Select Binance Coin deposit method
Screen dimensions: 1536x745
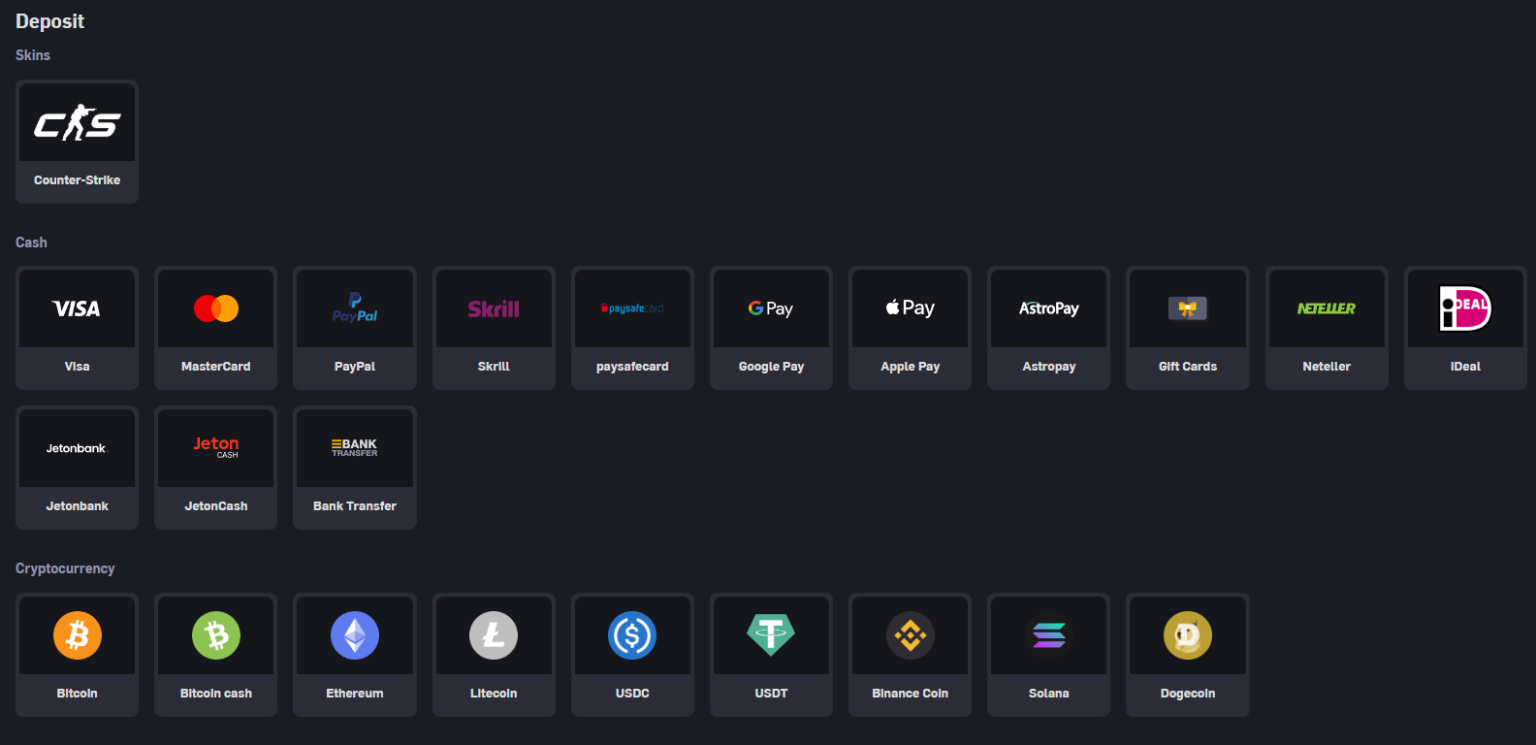coord(910,655)
